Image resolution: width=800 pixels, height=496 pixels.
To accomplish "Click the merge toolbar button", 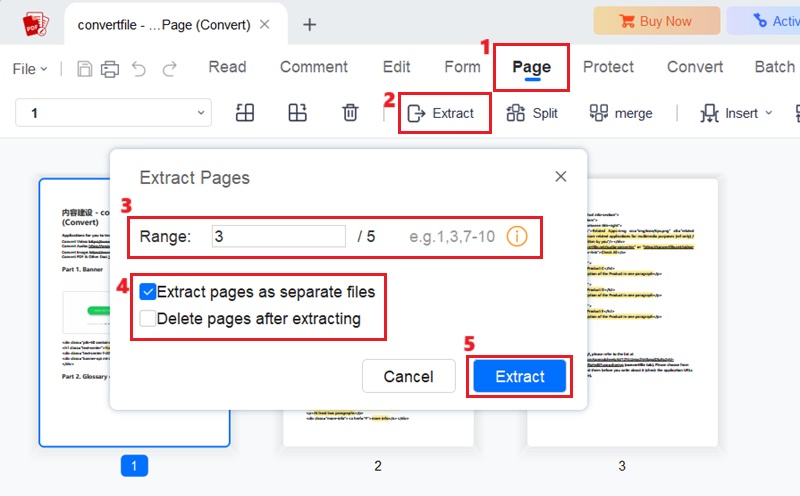I will point(621,113).
